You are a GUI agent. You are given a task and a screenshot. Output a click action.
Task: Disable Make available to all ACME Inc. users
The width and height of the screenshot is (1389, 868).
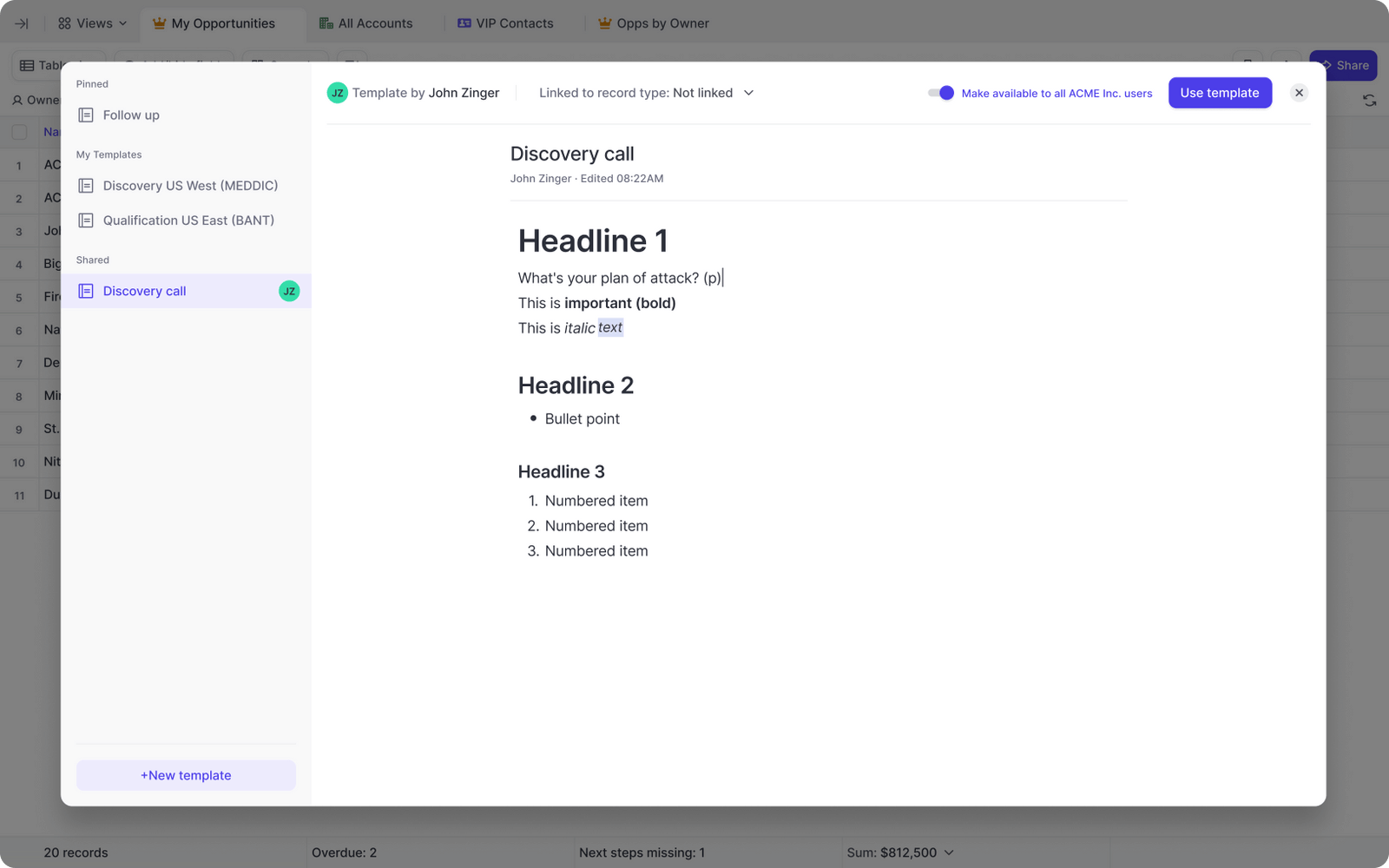(x=942, y=93)
